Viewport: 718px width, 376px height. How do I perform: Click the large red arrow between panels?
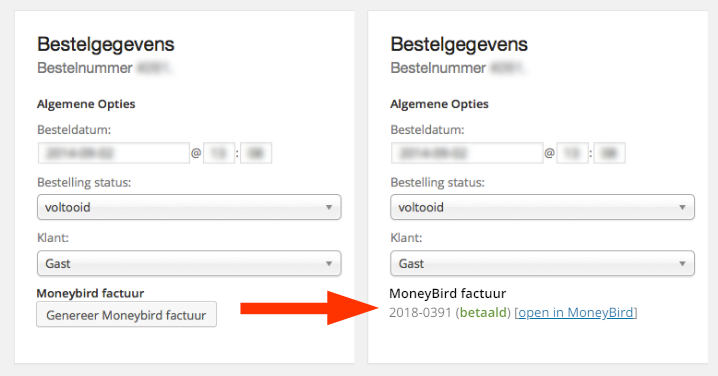tap(310, 308)
